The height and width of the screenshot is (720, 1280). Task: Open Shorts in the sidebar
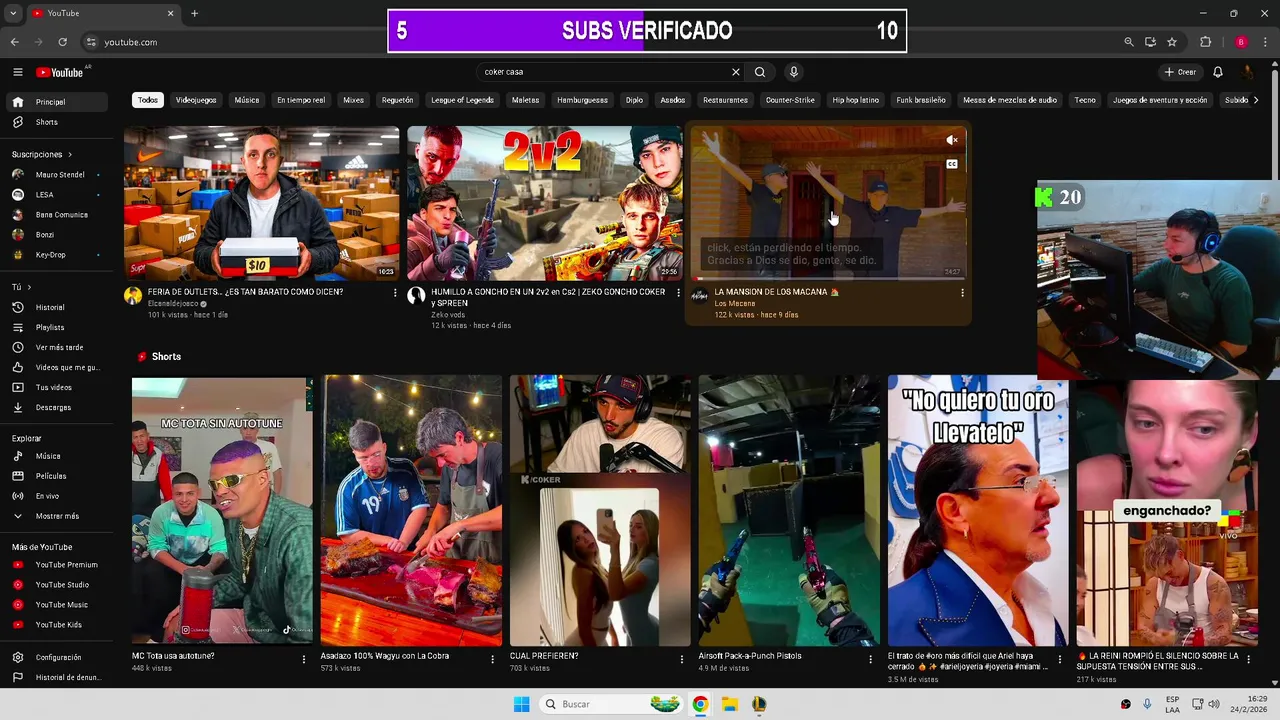point(58,122)
